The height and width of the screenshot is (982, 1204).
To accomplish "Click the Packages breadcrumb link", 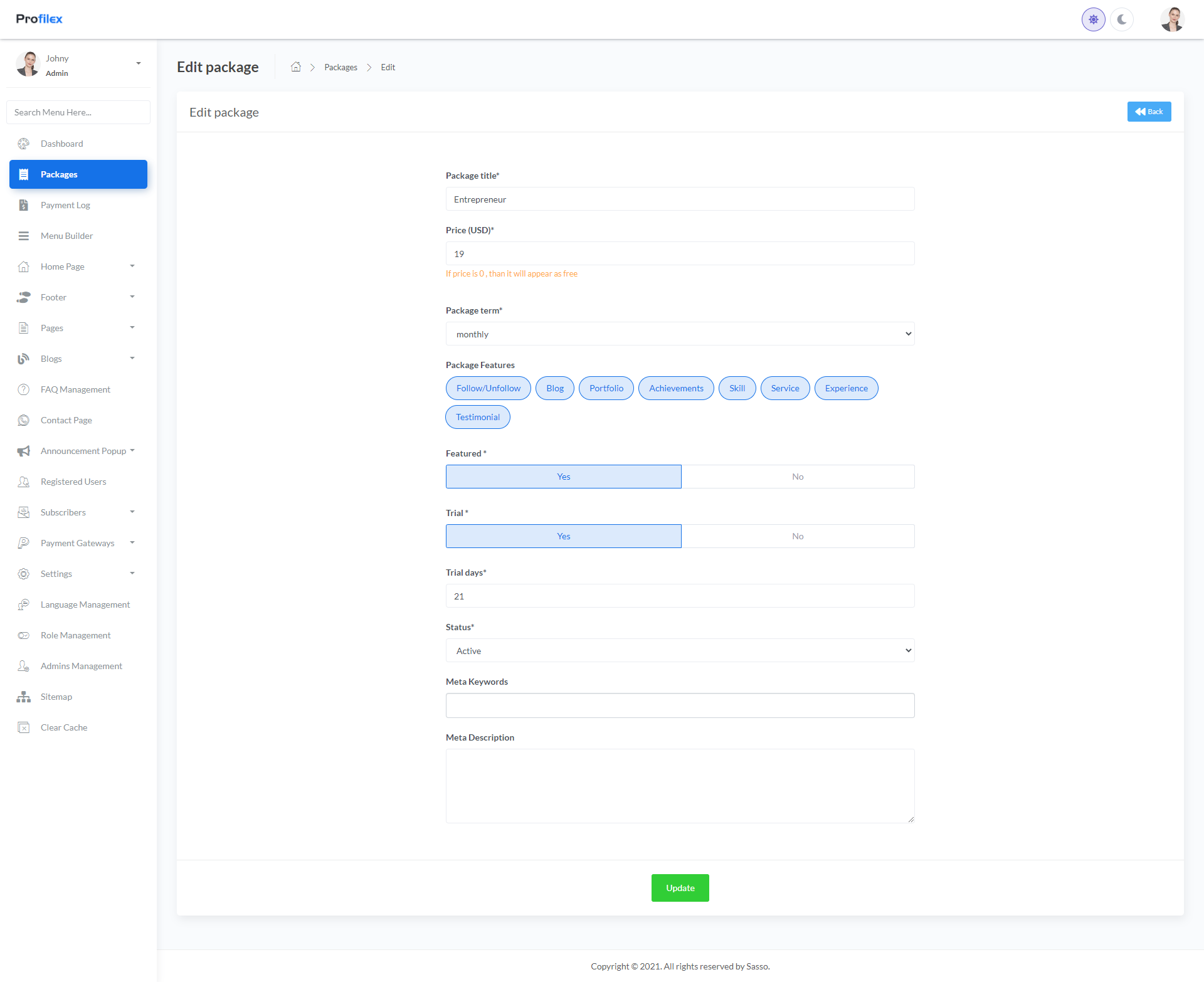I will [341, 67].
